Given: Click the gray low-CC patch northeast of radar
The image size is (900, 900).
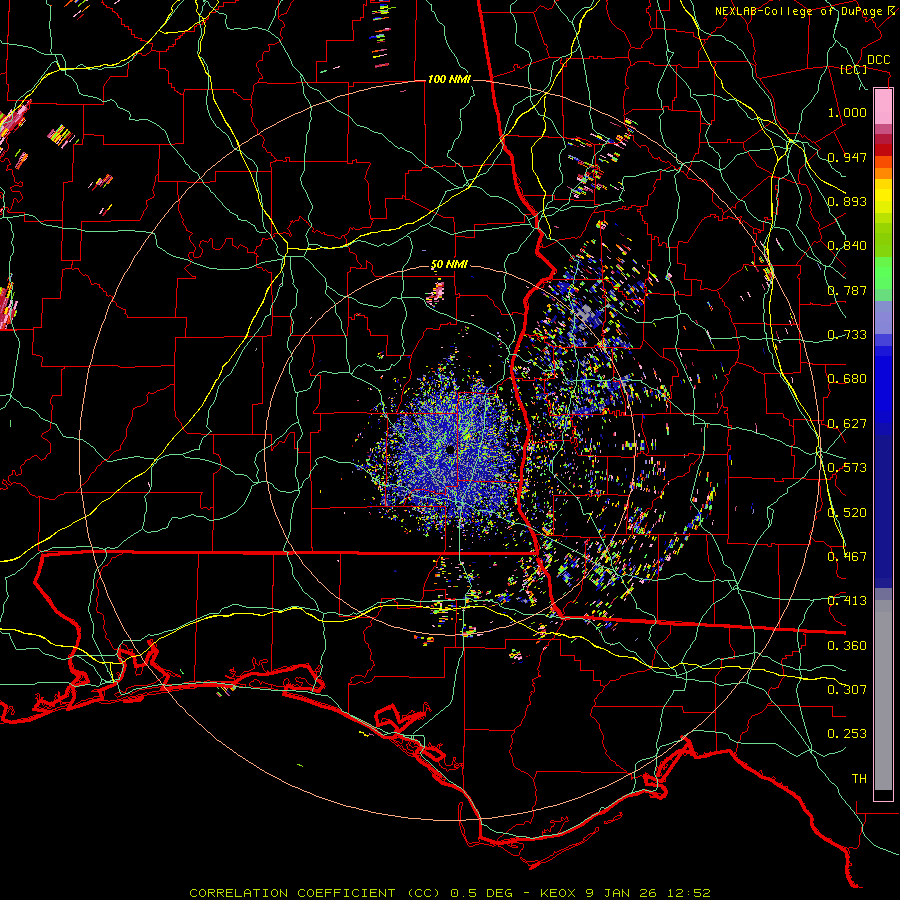Looking at the screenshot, I should (x=585, y=314).
